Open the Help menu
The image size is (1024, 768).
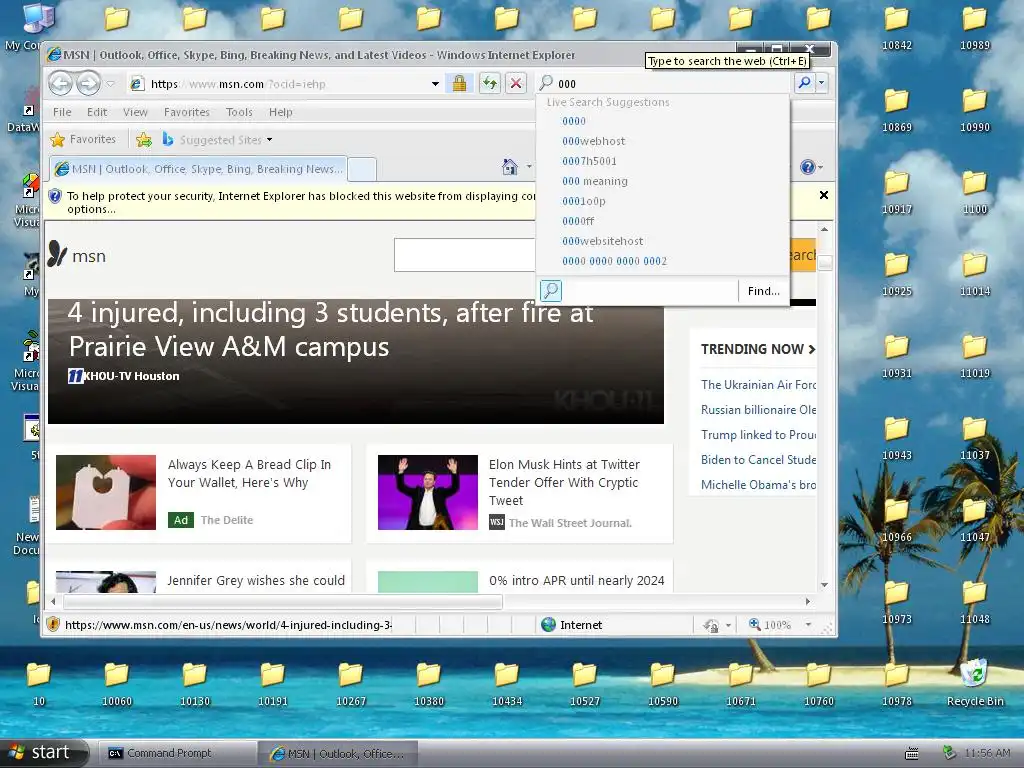(281, 112)
